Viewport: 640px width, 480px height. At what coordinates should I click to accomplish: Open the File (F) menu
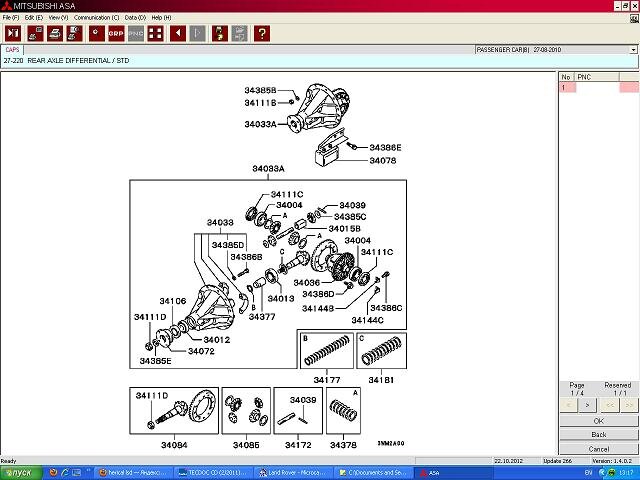click(10, 18)
